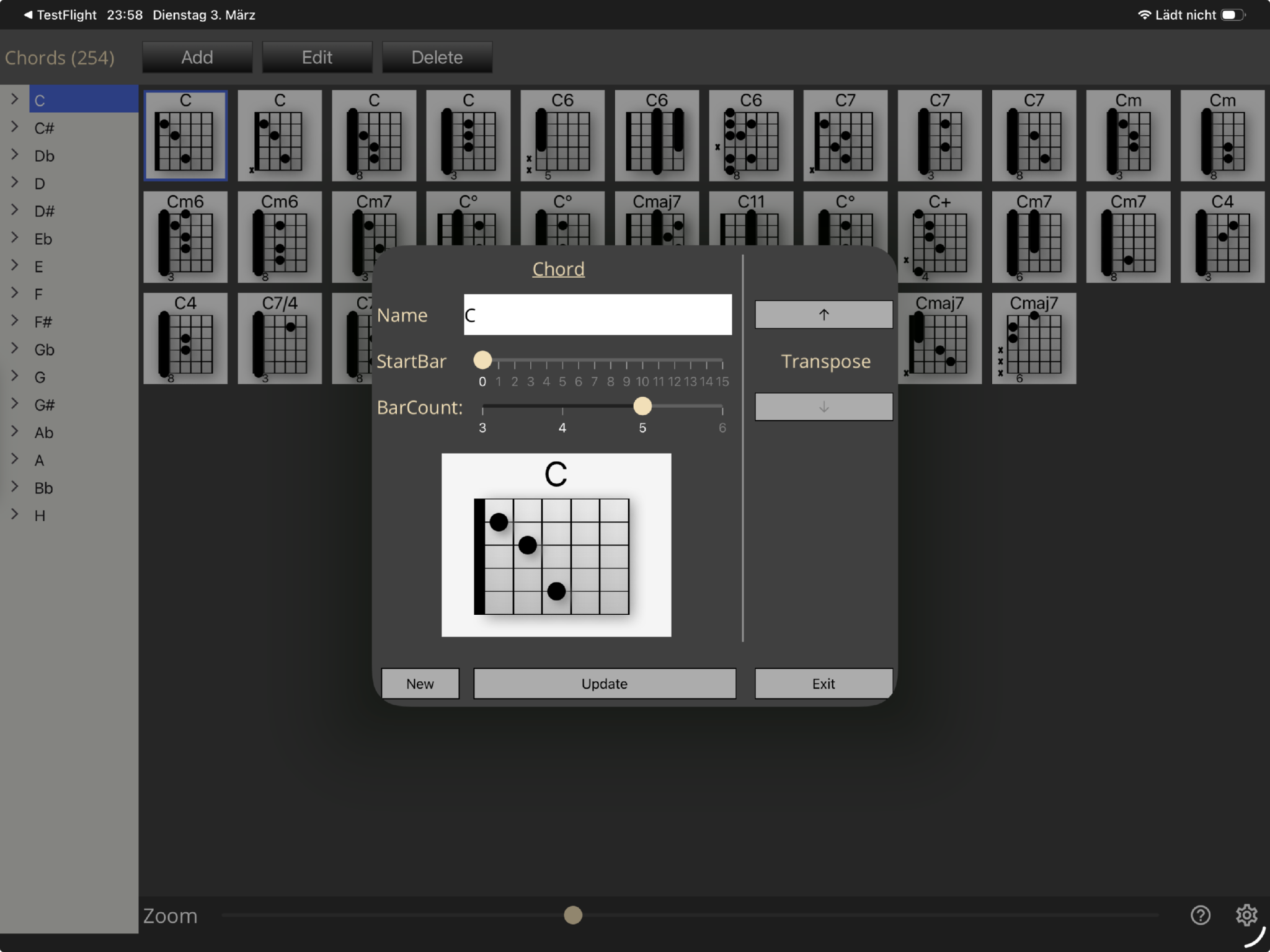Click the Add button in toolbar
The height and width of the screenshot is (952, 1270).
click(x=197, y=58)
